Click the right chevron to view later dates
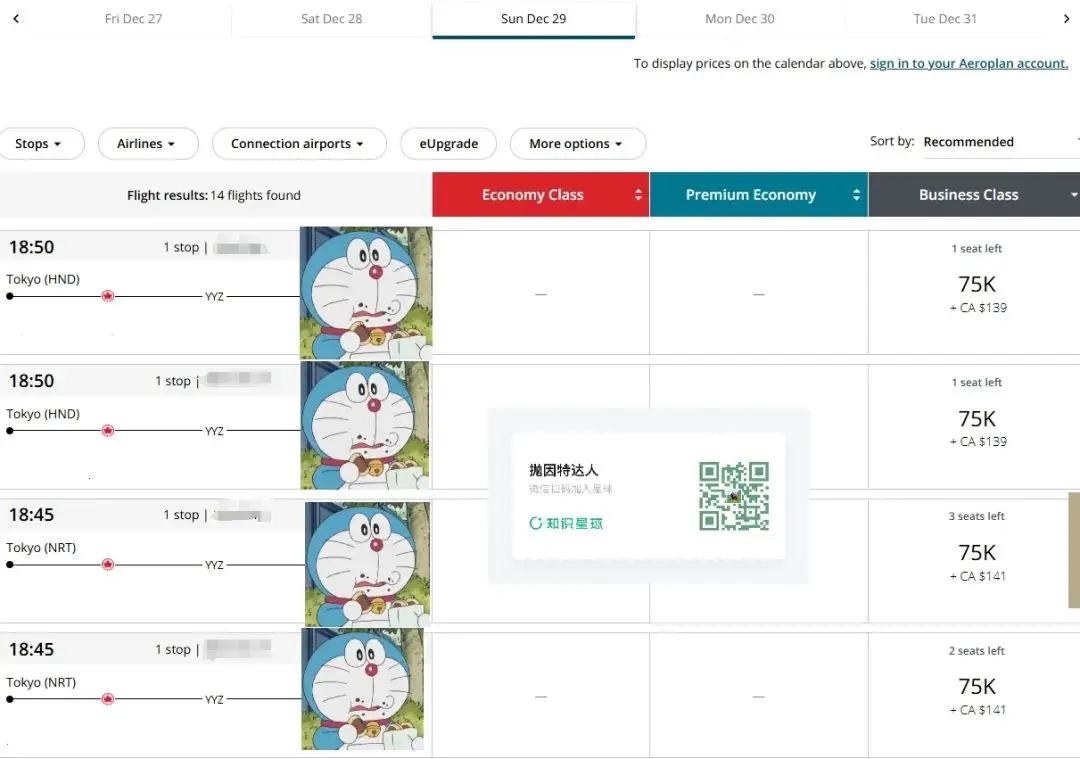The height and width of the screenshot is (759, 1080). tap(1066, 17)
